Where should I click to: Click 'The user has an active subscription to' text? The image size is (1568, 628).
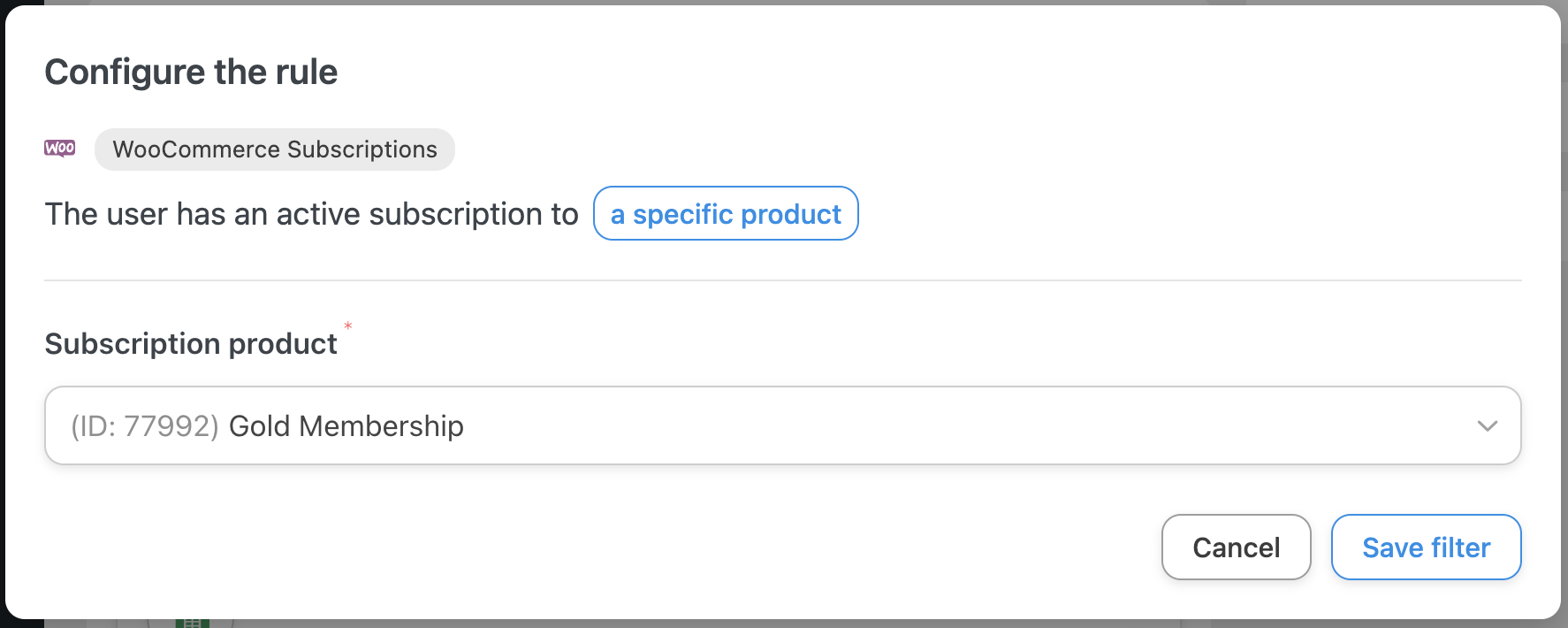pos(311,214)
